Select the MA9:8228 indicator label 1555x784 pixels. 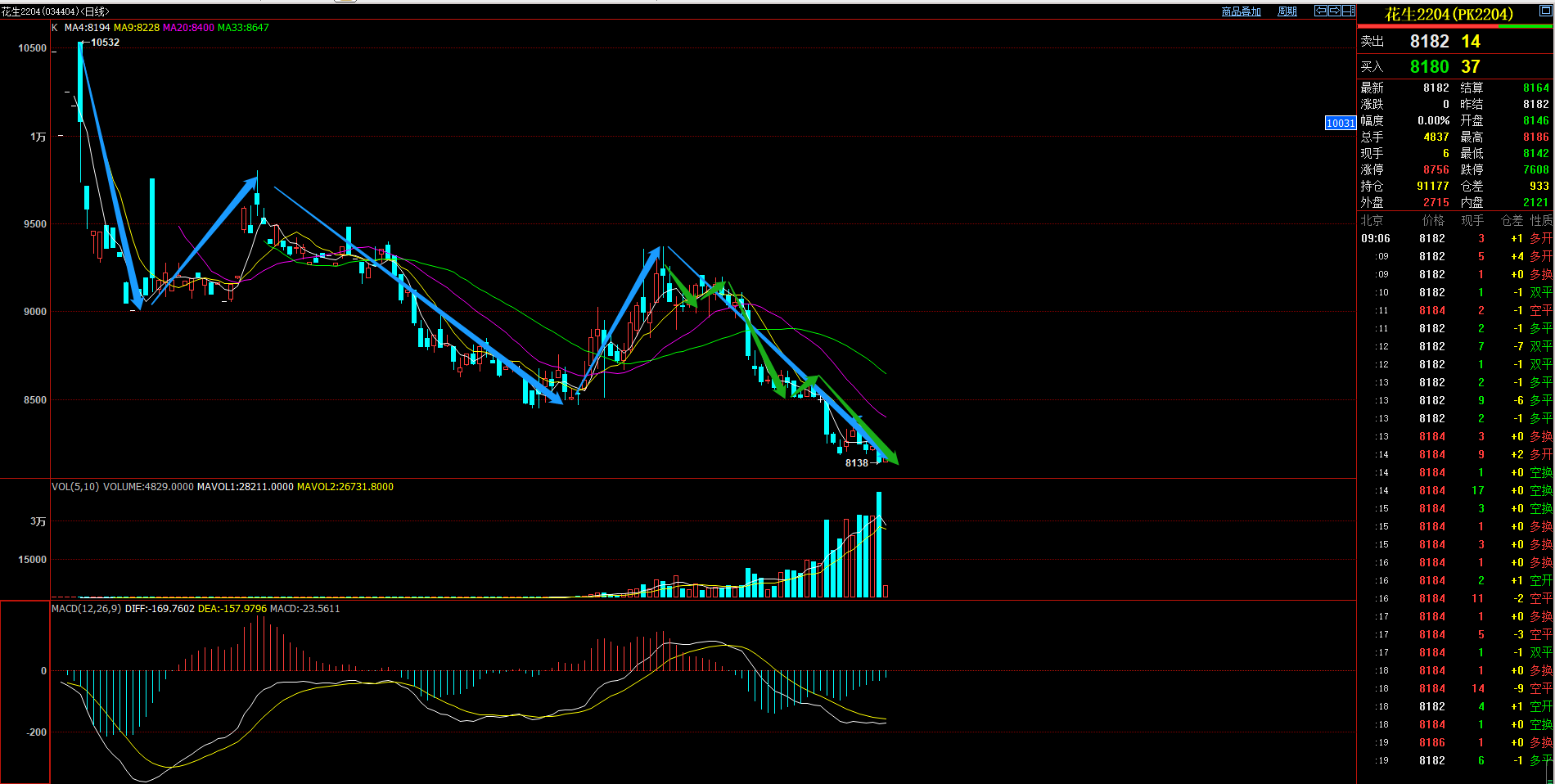[137, 27]
